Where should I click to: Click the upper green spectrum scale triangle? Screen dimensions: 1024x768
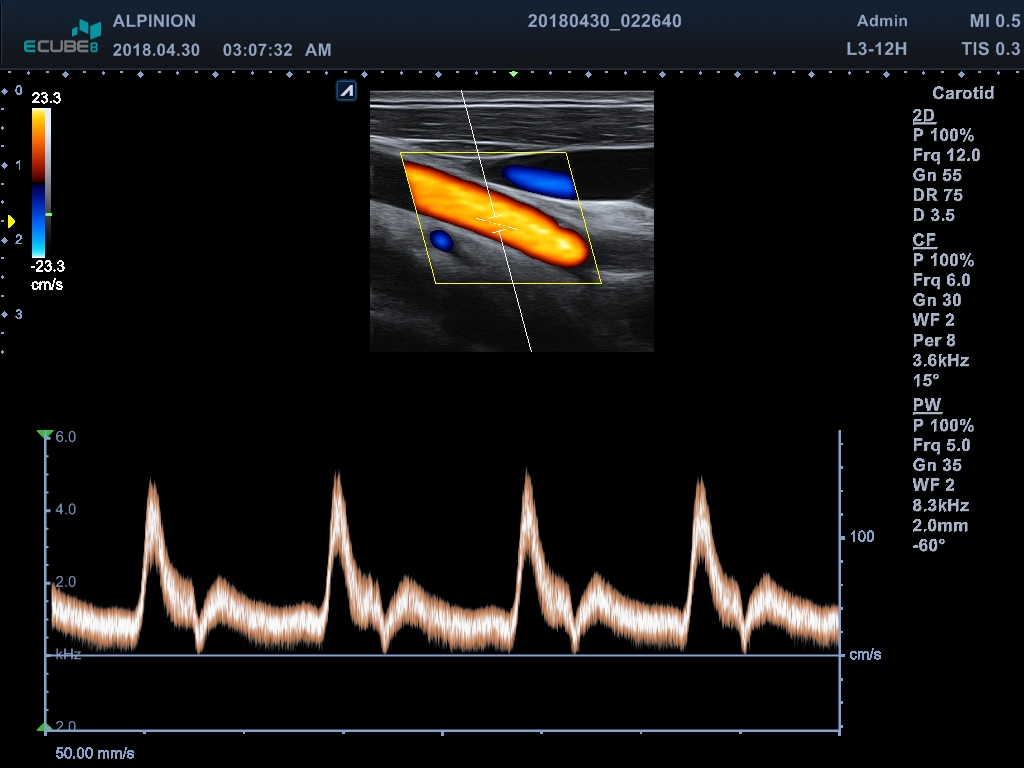pyautogui.click(x=44, y=435)
